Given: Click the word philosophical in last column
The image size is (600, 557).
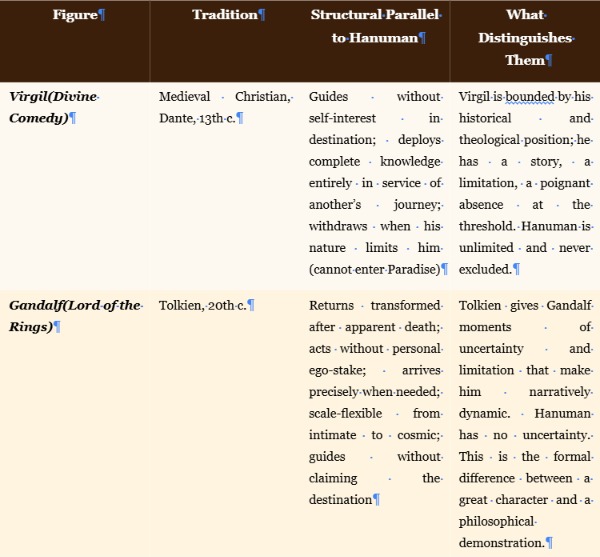Looking at the screenshot, I should (496, 521).
